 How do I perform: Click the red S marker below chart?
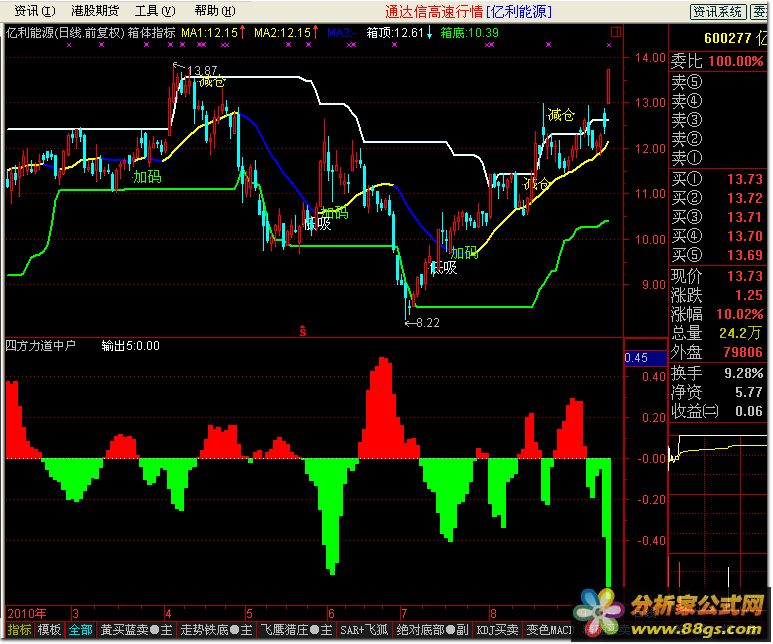coord(303,331)
